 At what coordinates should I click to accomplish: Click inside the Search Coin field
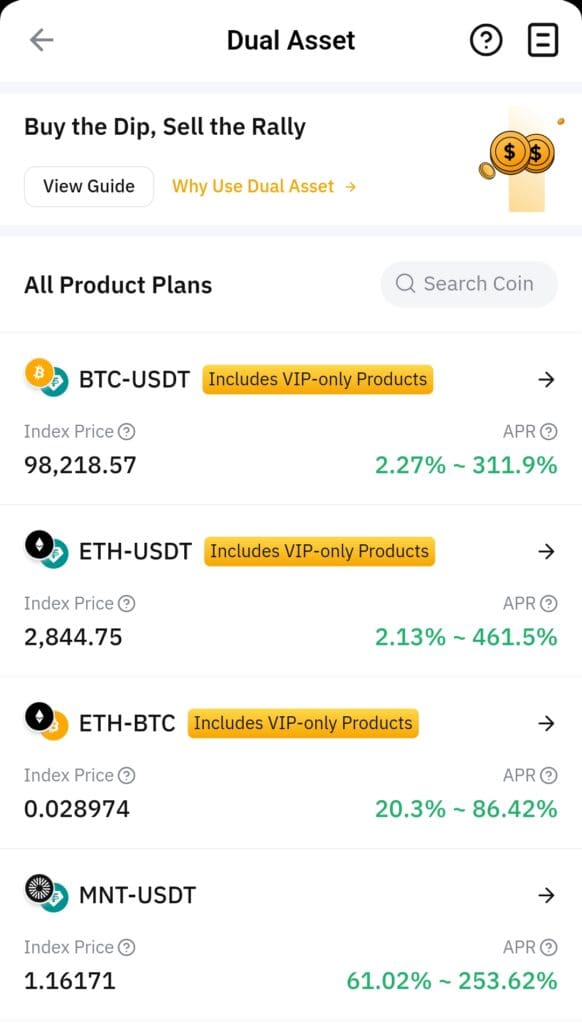[x=480, y=284]
